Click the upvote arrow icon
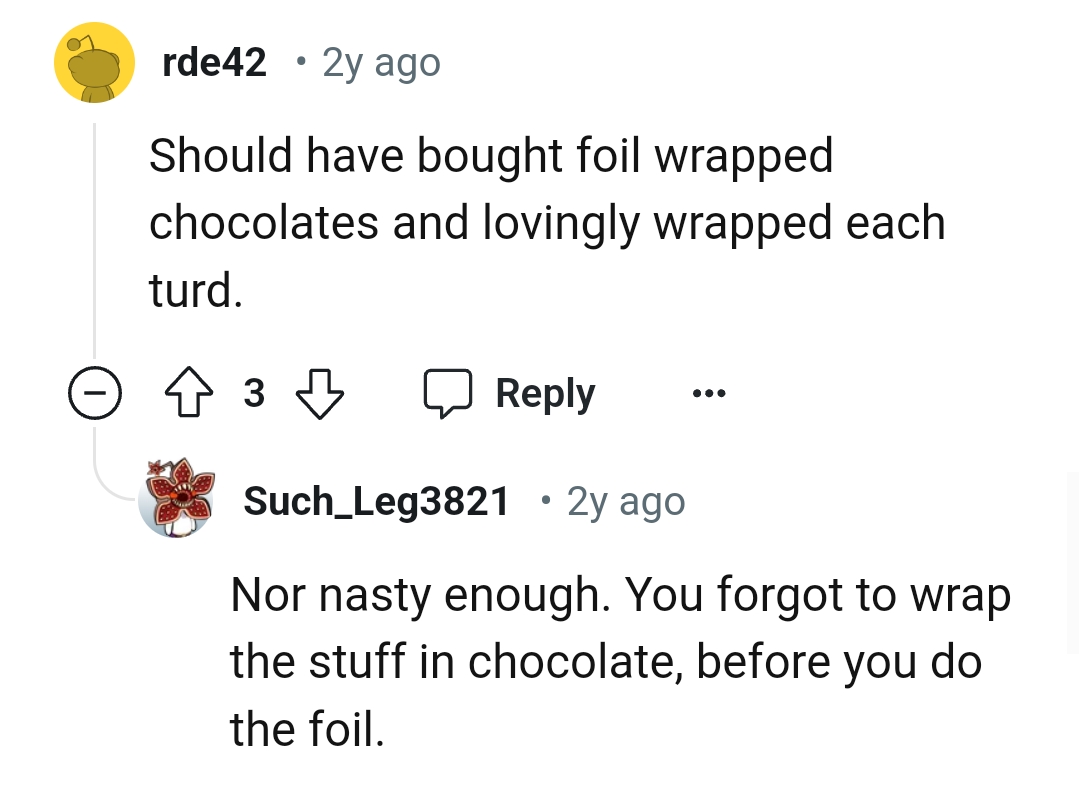1079x788 pixels. click(x=189, y=393)
